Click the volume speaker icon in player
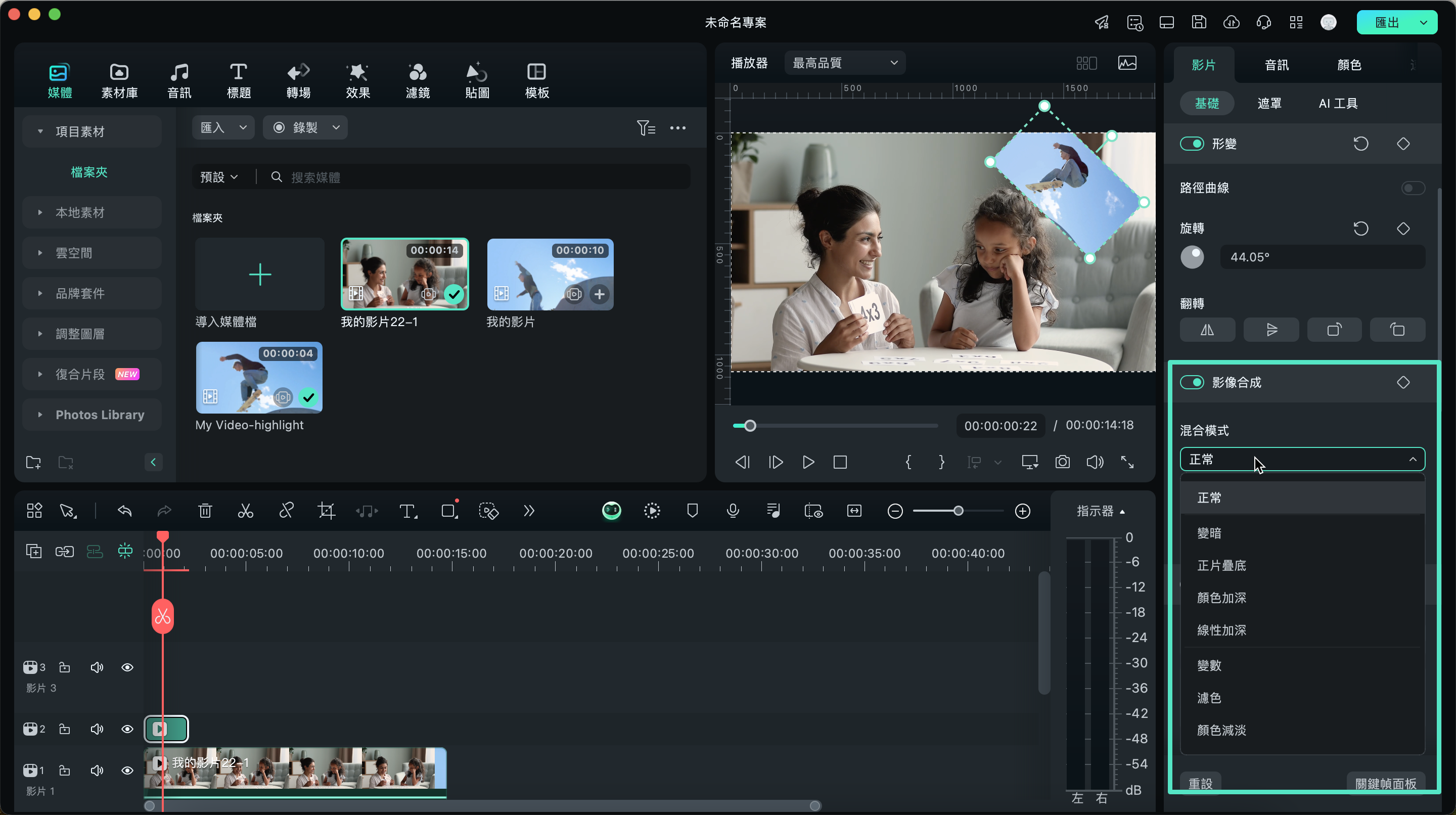 [1095, 462]
